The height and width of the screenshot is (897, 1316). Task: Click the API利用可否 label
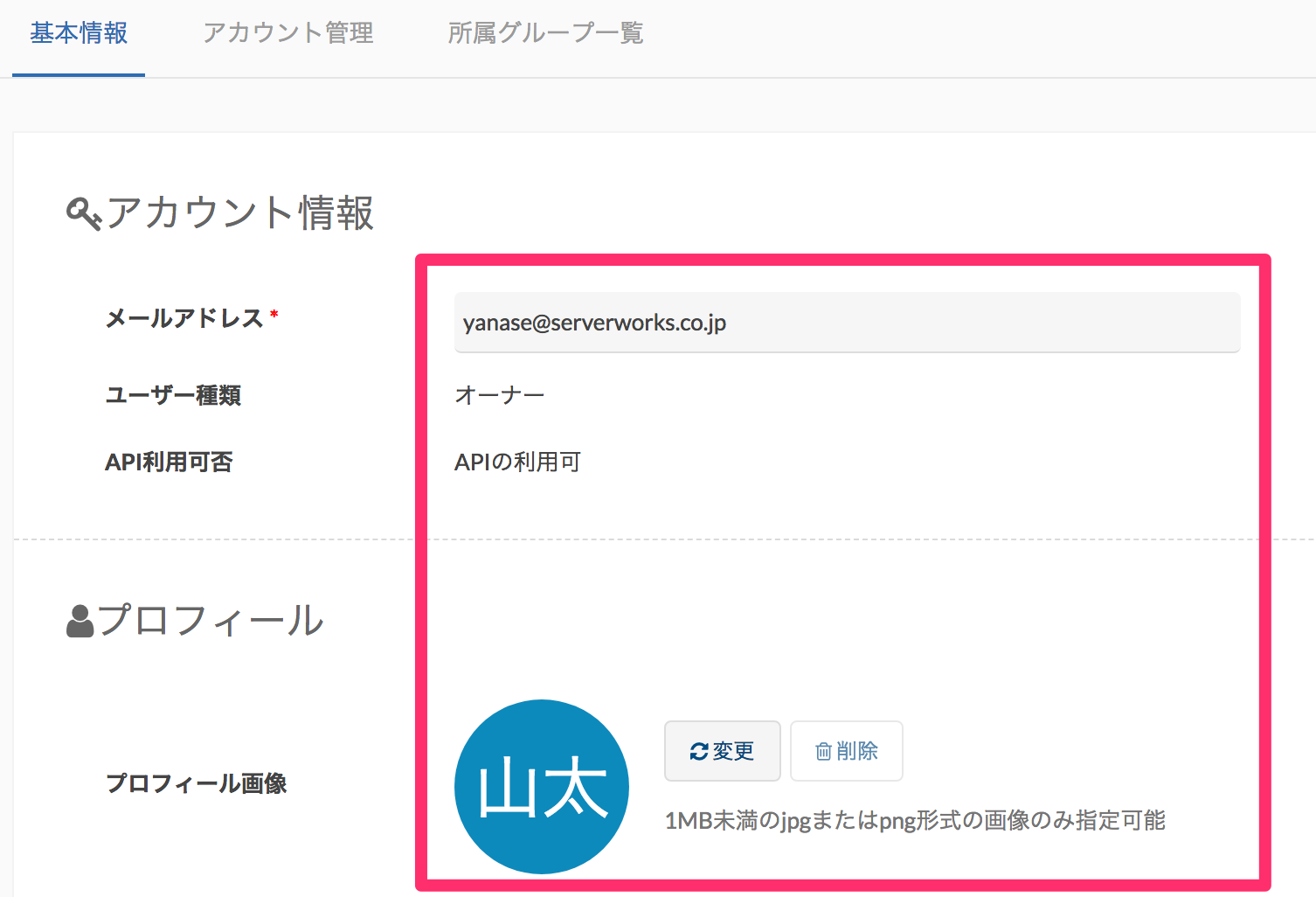(169, 462)
